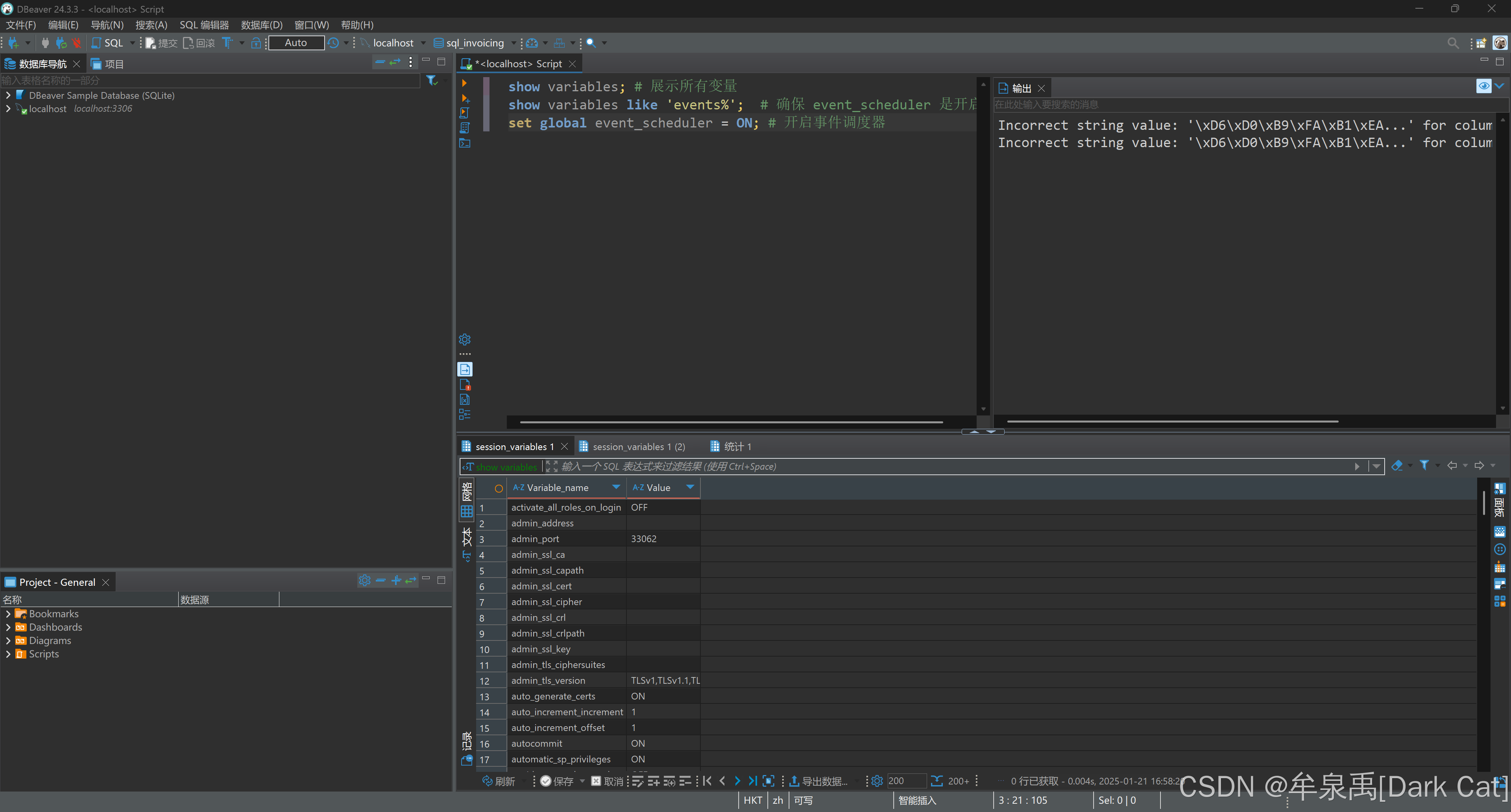Expand the localhost connection tree node
This screenshot has height=812, width=1511.
8,109
